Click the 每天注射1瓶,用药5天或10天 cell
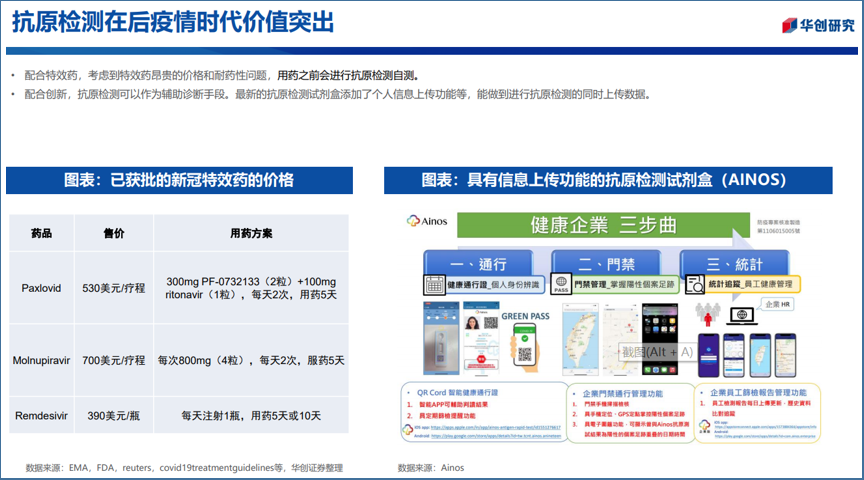864x480 pixels. (251, 416)
